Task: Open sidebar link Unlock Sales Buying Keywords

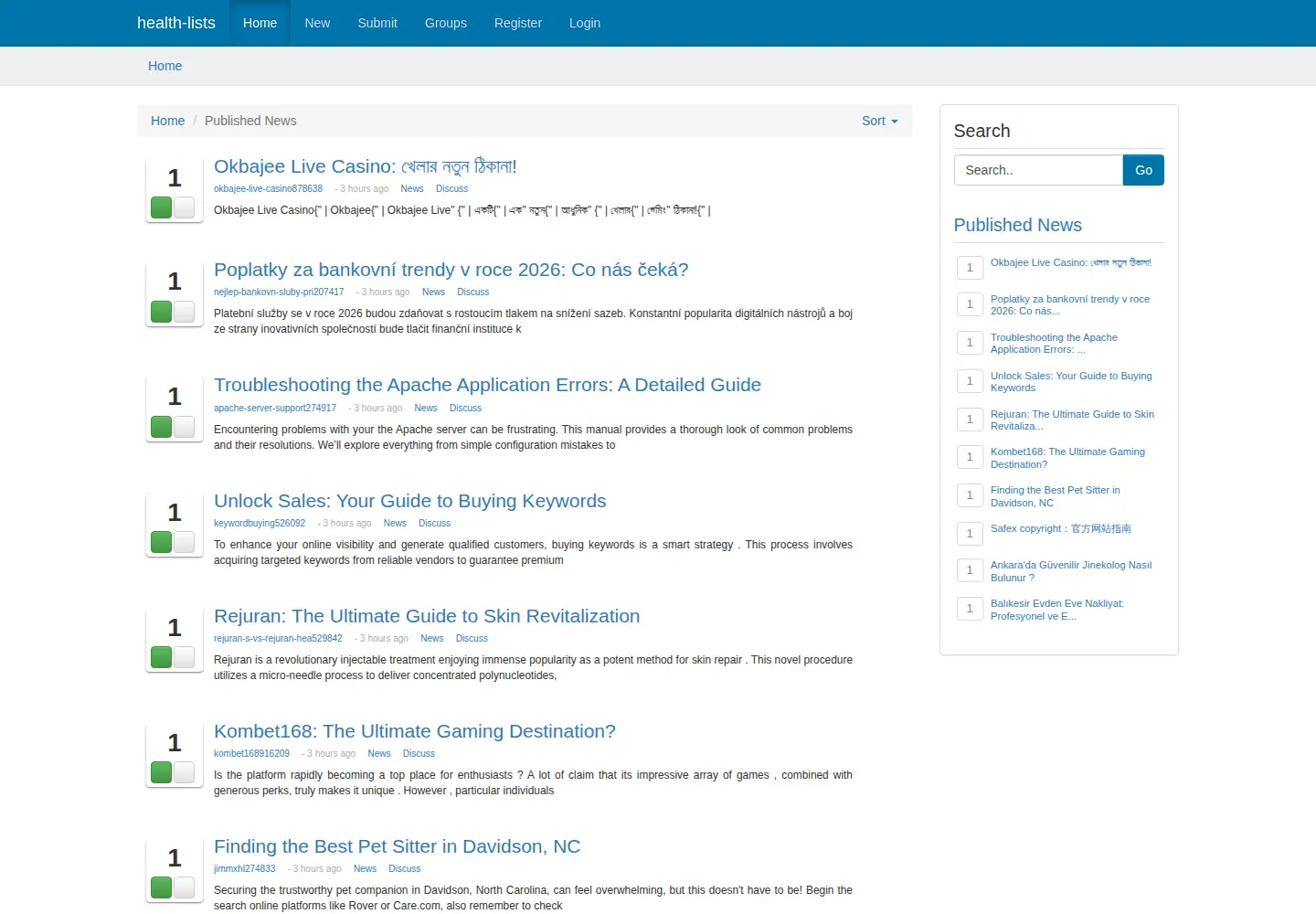Action: coord(1071,382)
